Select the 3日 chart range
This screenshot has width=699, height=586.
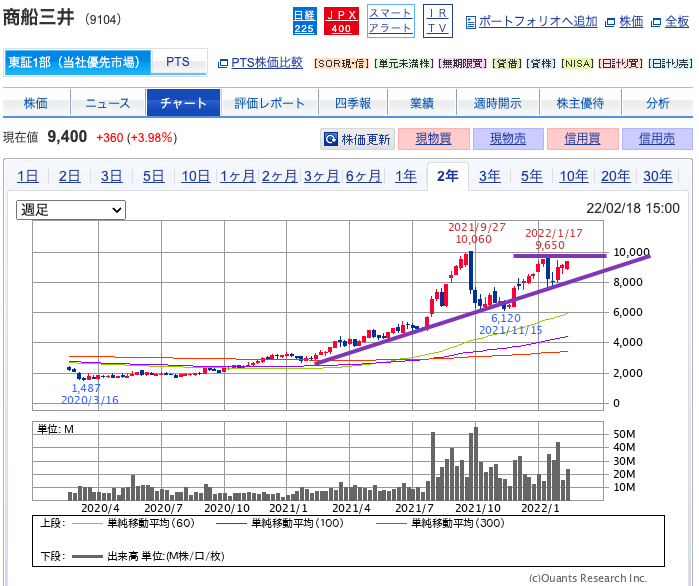111,176
